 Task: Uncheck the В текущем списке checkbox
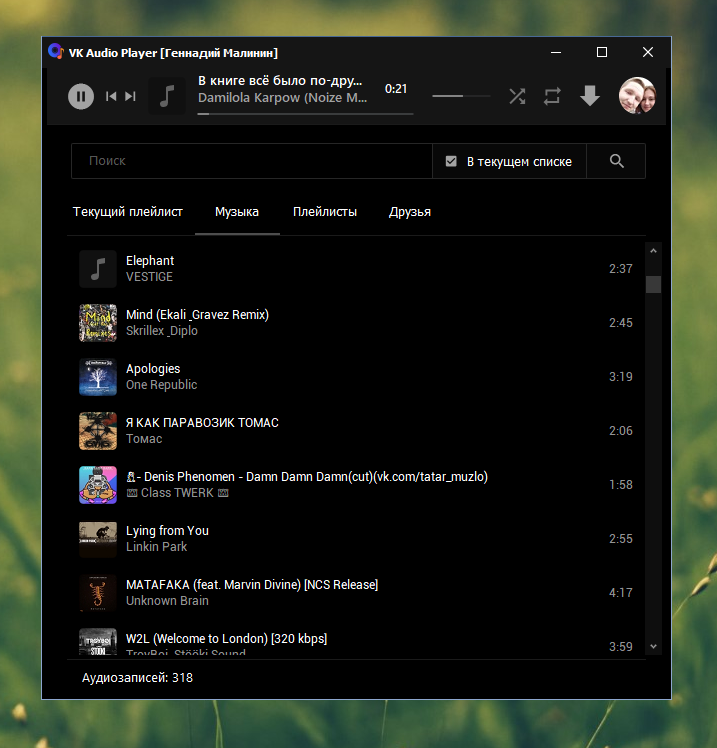451,161
